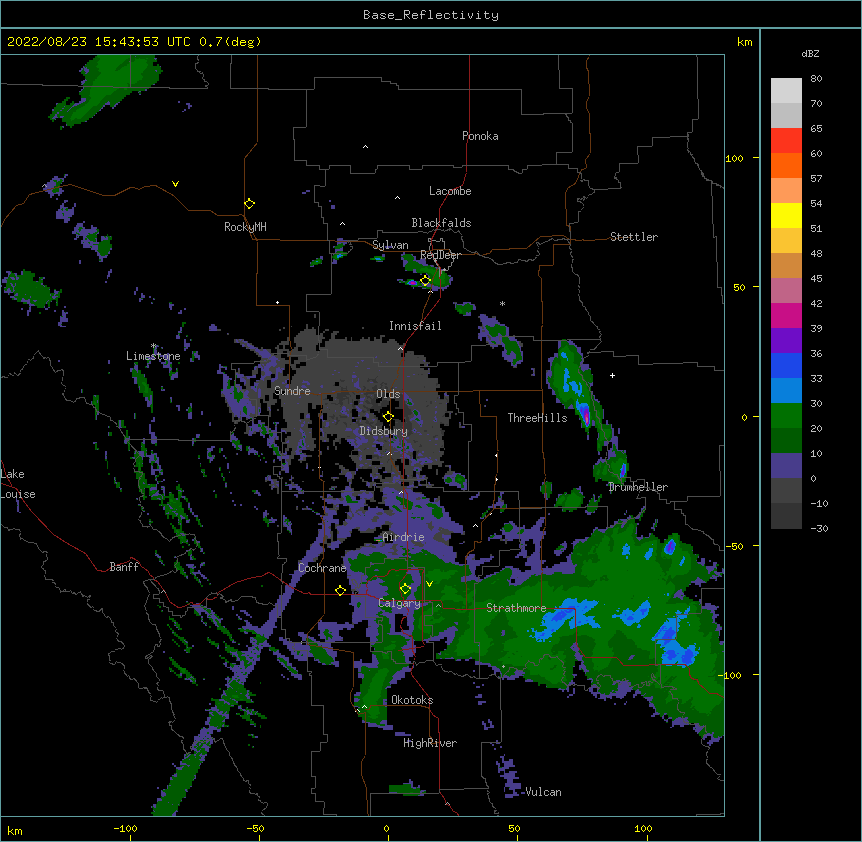Viewport: 862px width, 842px height.
Task: Click the blue 36 dBZ legend swatch
Action: [786, 365]
